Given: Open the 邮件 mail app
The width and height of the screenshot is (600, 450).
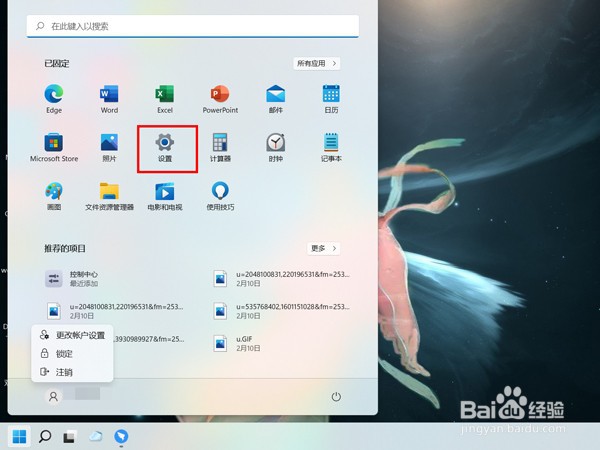Looking at the screenshot, I should pos(276,99).
